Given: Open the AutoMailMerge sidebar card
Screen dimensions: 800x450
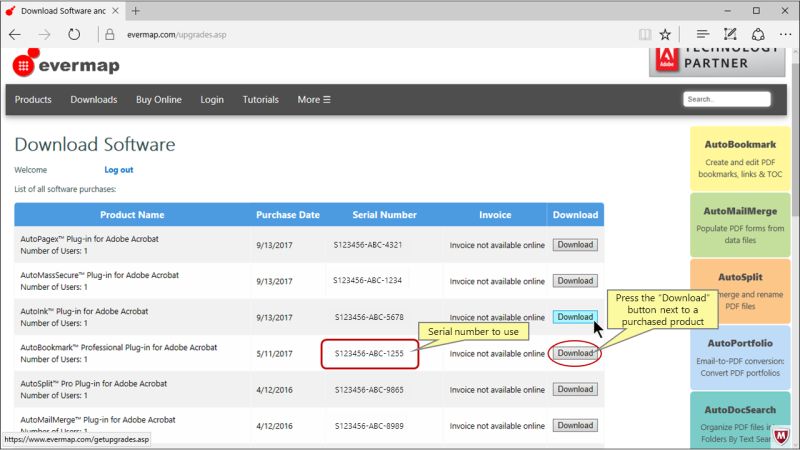Looking at the screenshot, I should [740, 225].
